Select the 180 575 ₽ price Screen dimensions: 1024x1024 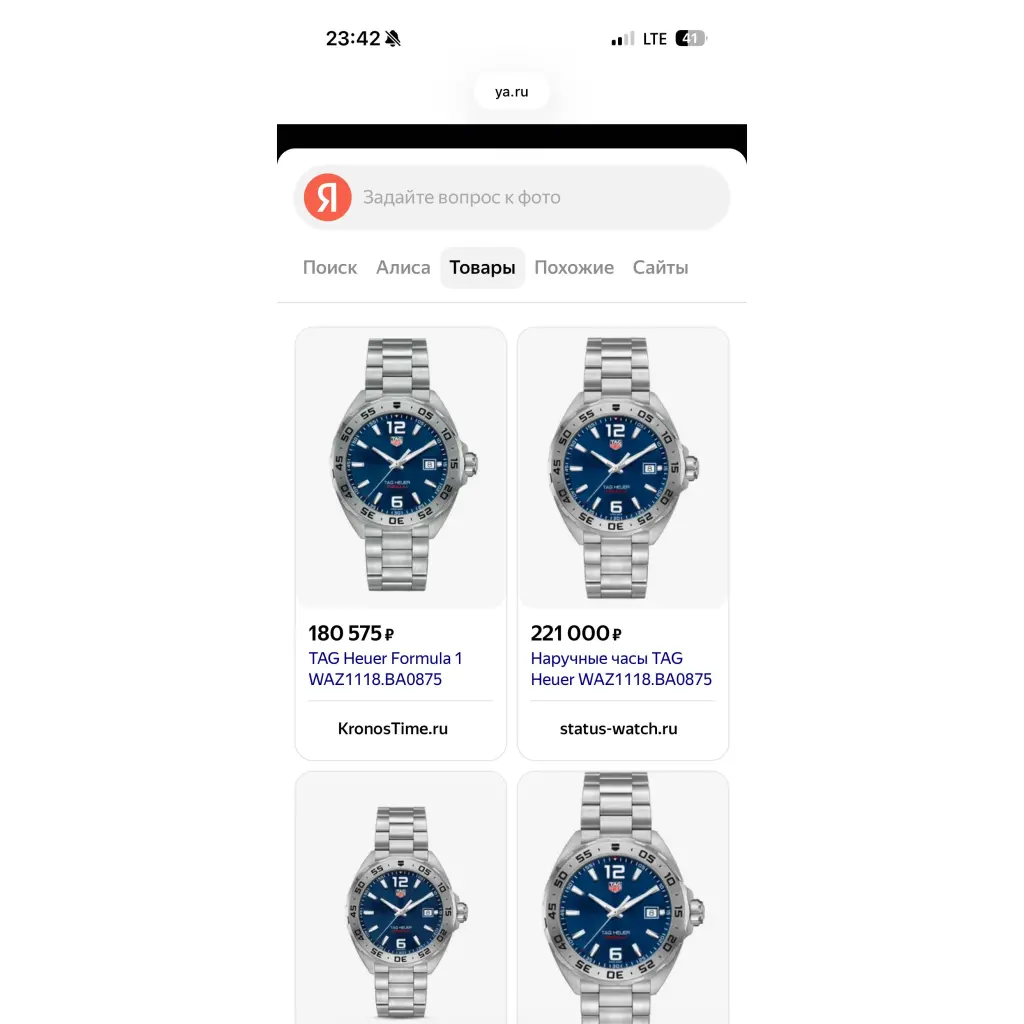351,633
